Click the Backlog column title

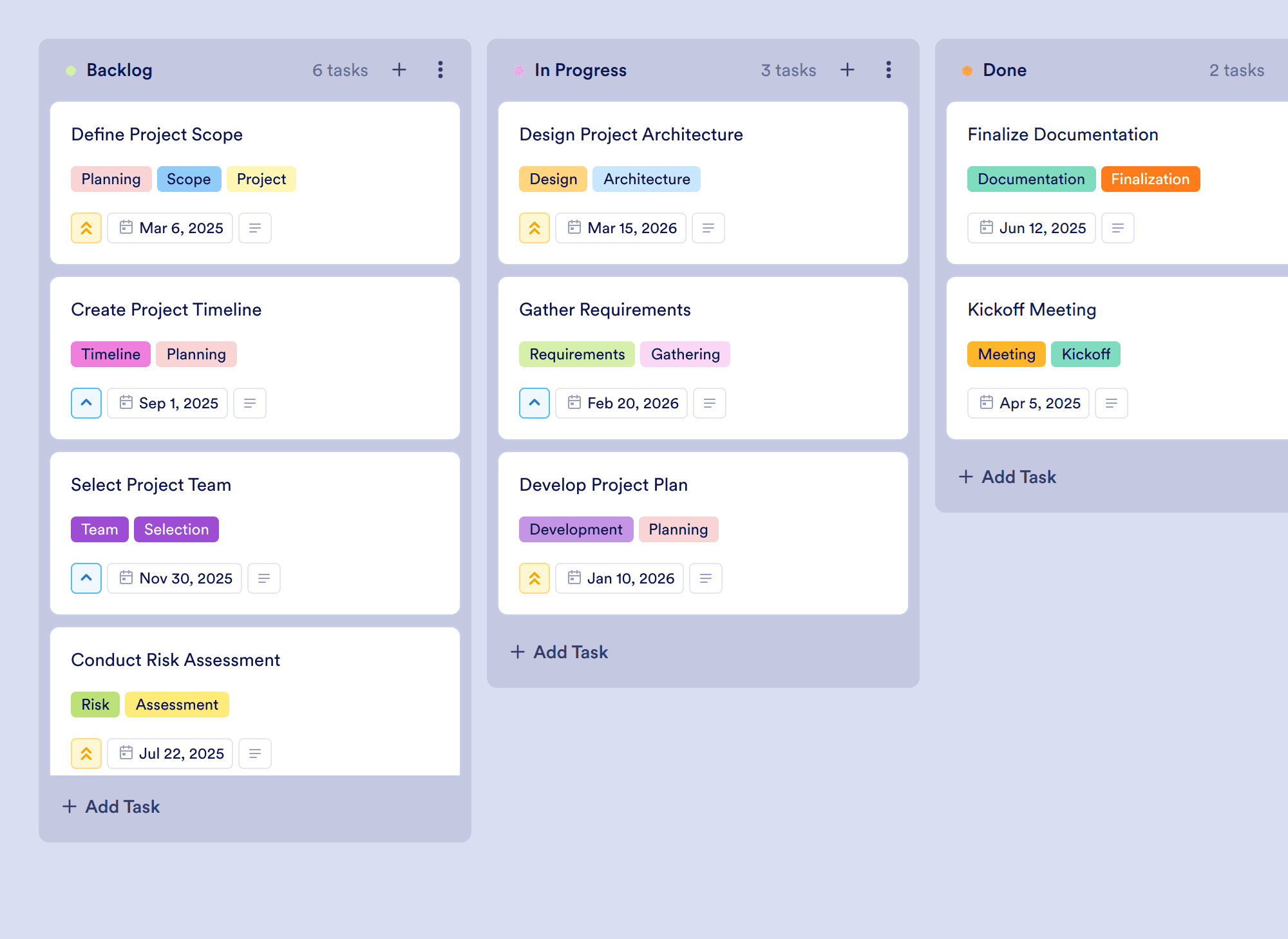(x=119, y=70)
